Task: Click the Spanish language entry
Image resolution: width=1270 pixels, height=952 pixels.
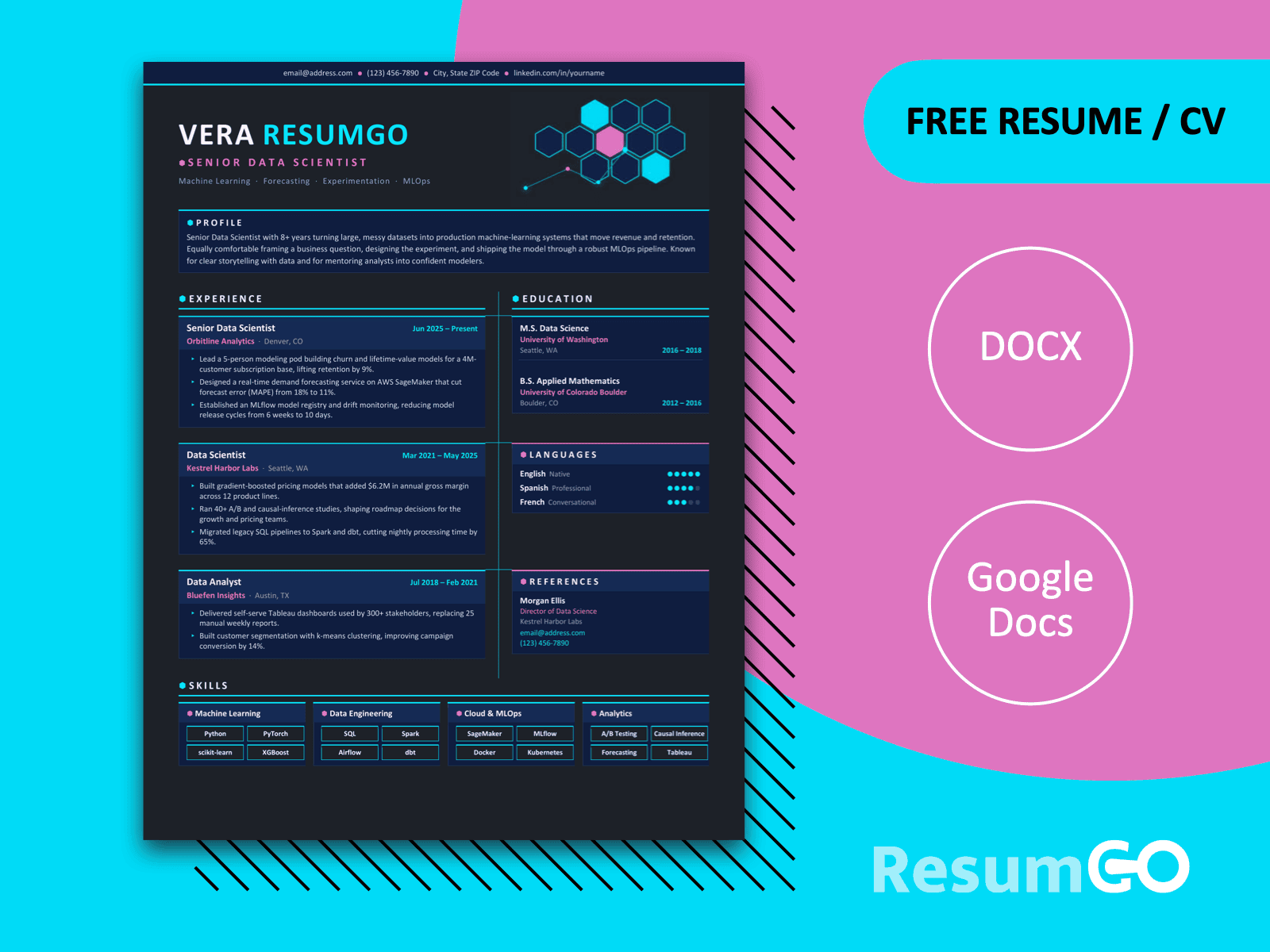Action: pyautogui.click(x=556, y=488)
